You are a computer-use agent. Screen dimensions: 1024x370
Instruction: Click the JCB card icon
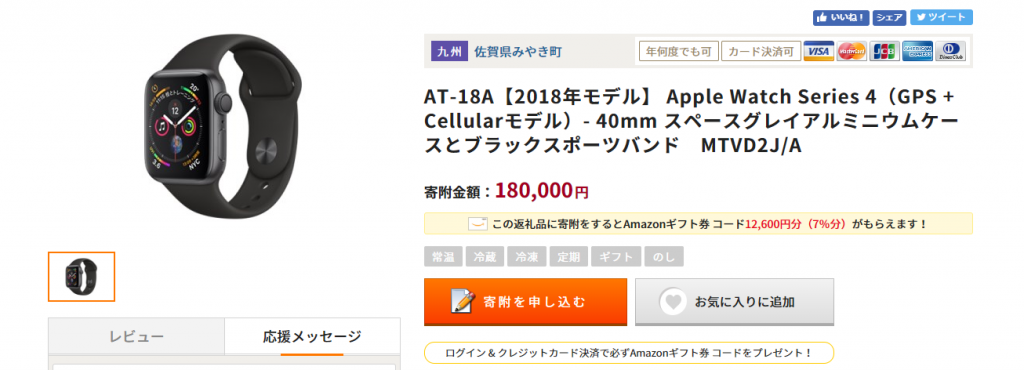point(884,51)
